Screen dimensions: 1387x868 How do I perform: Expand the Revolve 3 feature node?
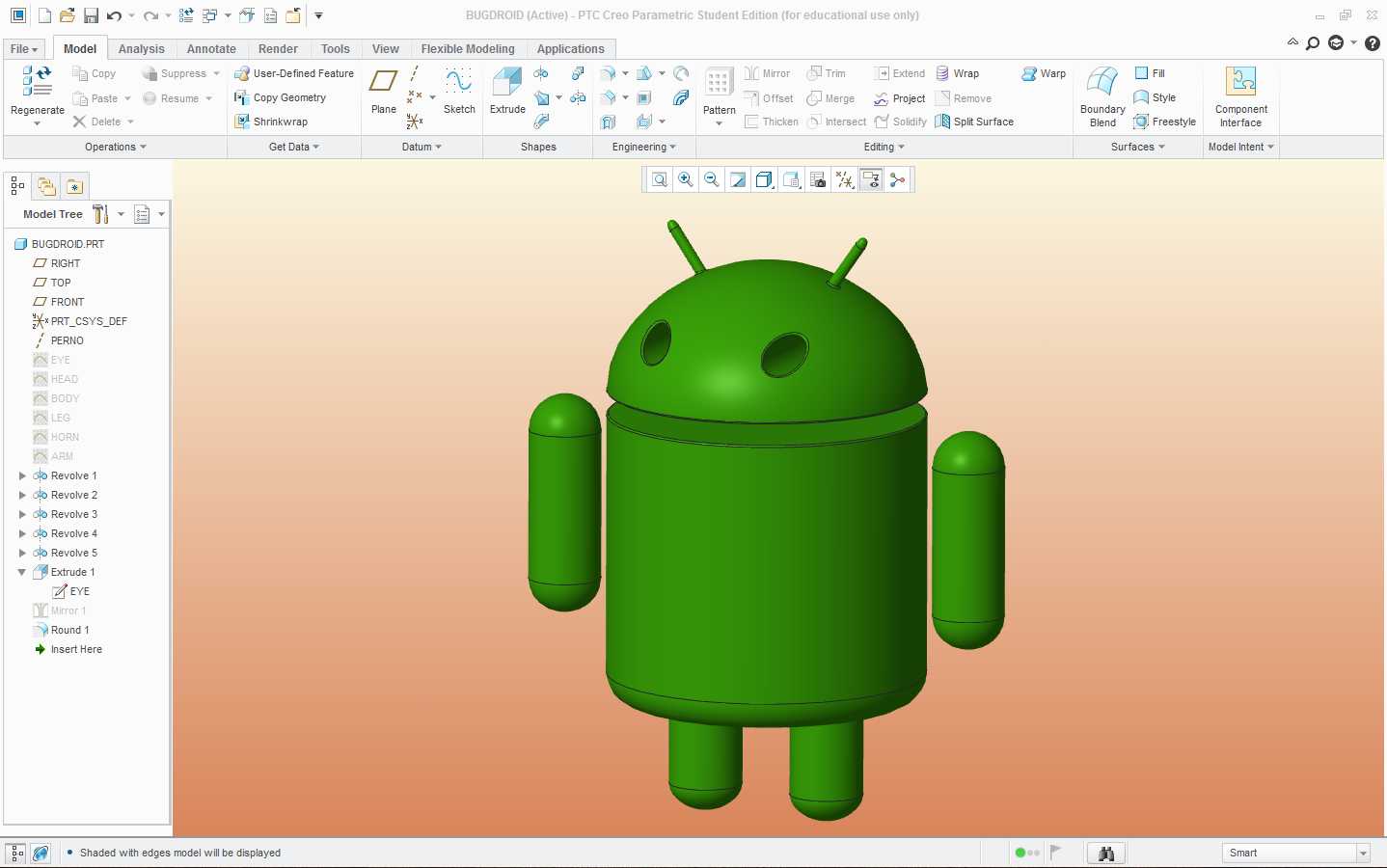point(22,514)
